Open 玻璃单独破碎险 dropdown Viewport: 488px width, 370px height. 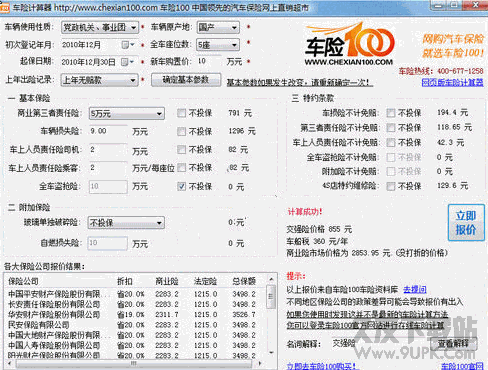pyautogui.click(x=126, y=222)
